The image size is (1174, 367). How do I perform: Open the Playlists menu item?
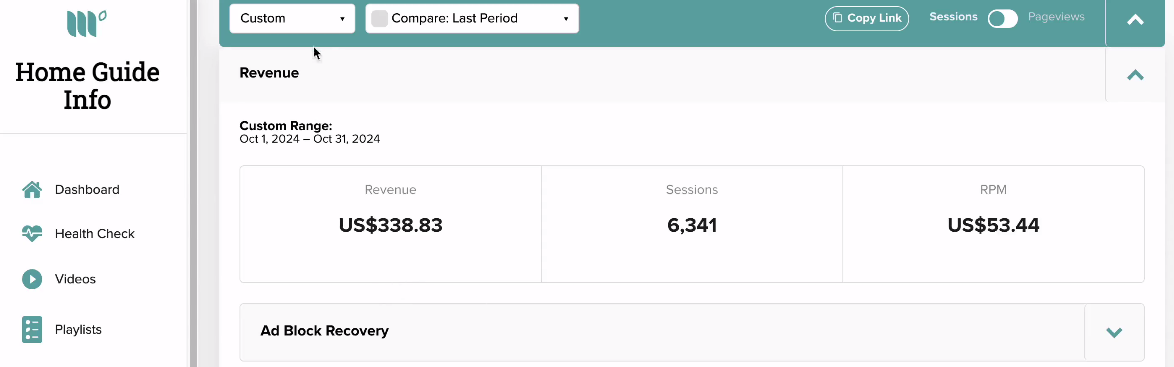78,330
